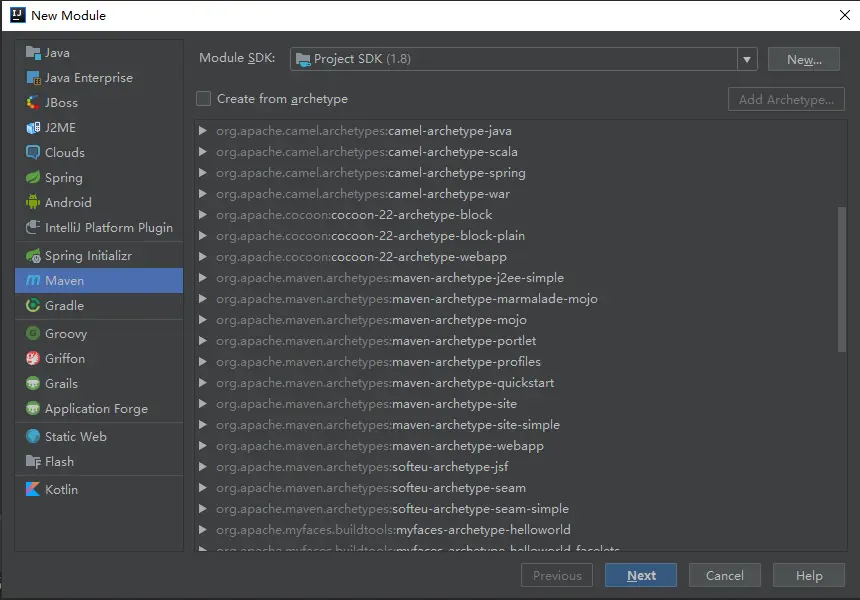Click the archetype list vertical scrollbar
Image resolution: width=860 pixels, height=600 pixels.
(842, 278)
